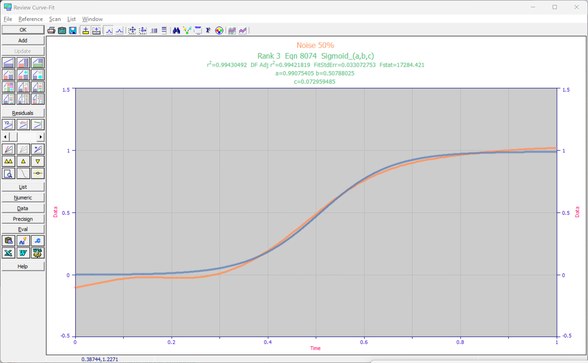Open the Reference menu
Screen dimensions: 588x363
tap(30, 19)
